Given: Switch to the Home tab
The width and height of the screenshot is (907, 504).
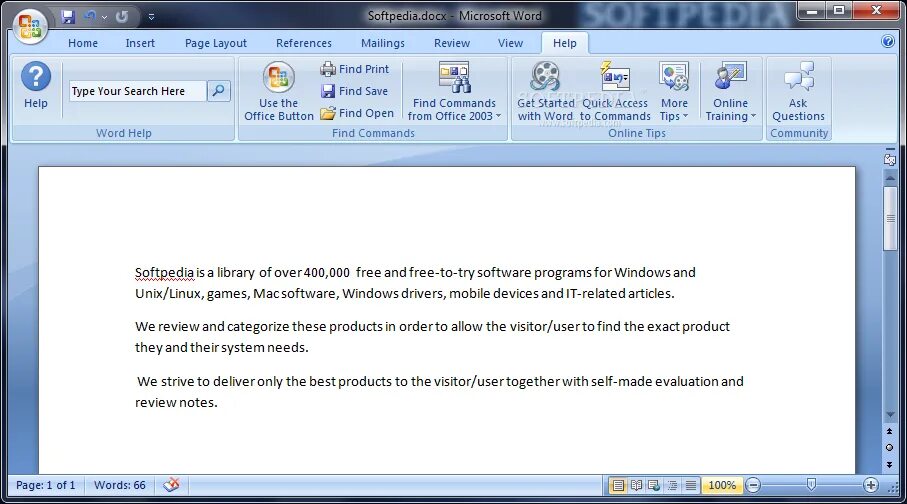Looking at the screenshot, I should [x=83, y=43].
